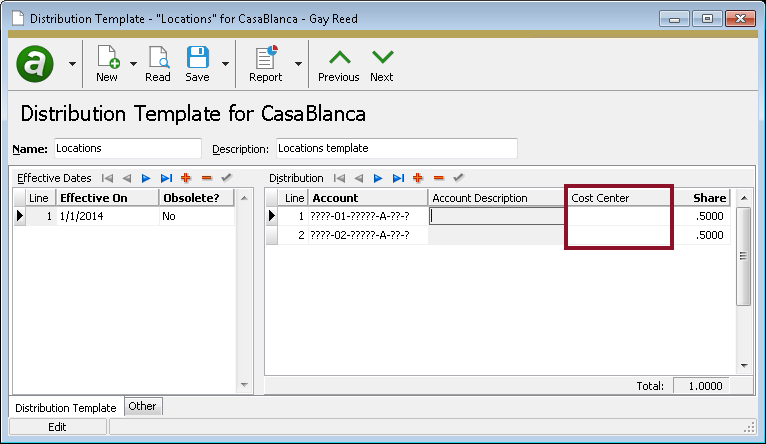This screenshot has height=444, width=766.
Task: Click the Name input field
Action: pos(127,148)
